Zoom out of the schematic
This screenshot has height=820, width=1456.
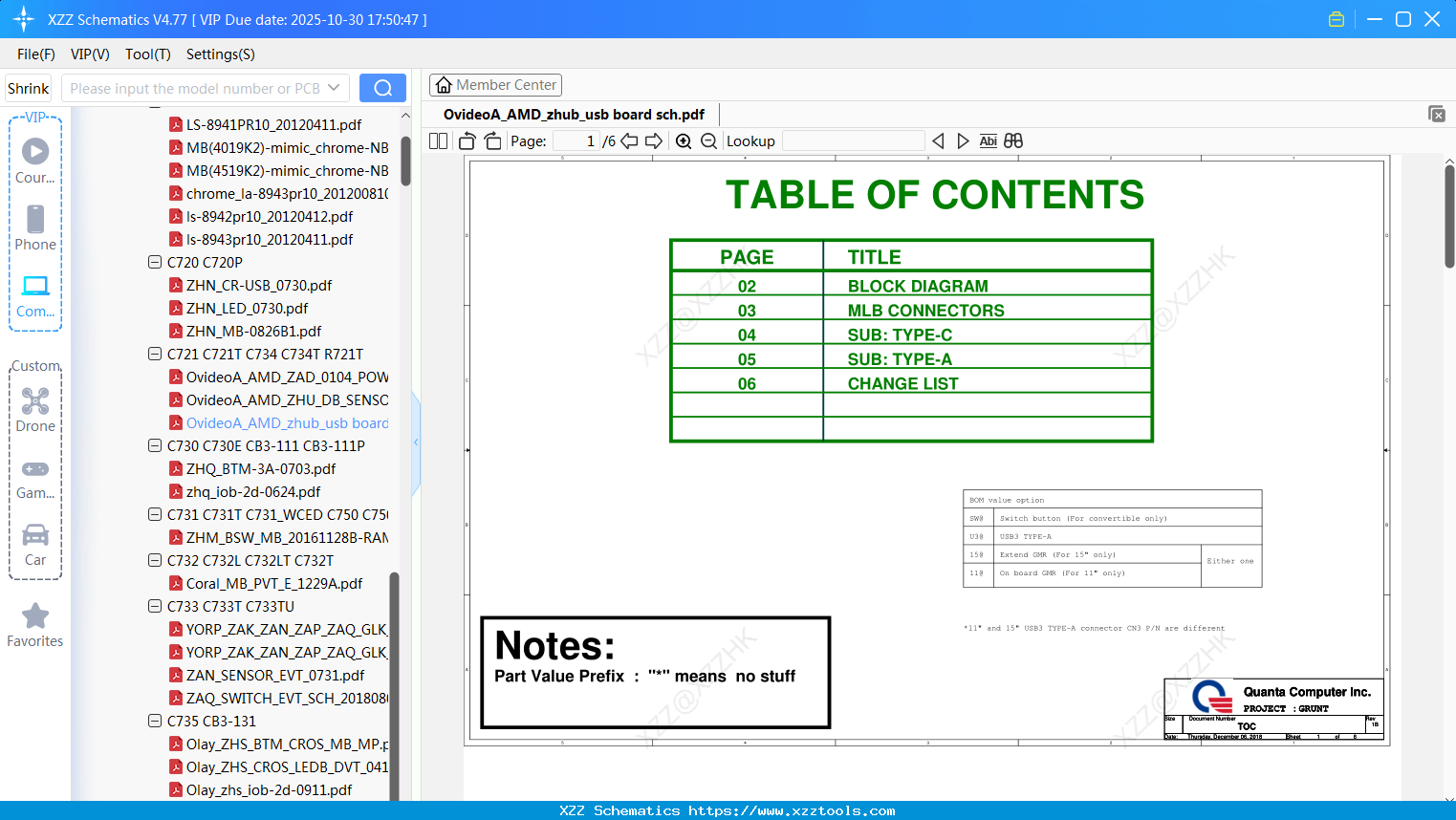coord(708,141)
